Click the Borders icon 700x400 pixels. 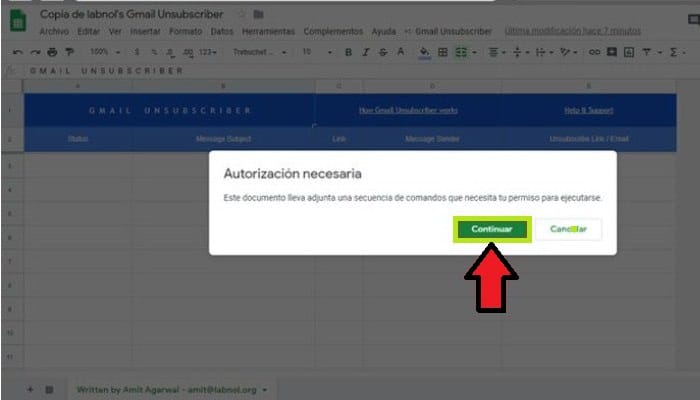click(443, 53)
